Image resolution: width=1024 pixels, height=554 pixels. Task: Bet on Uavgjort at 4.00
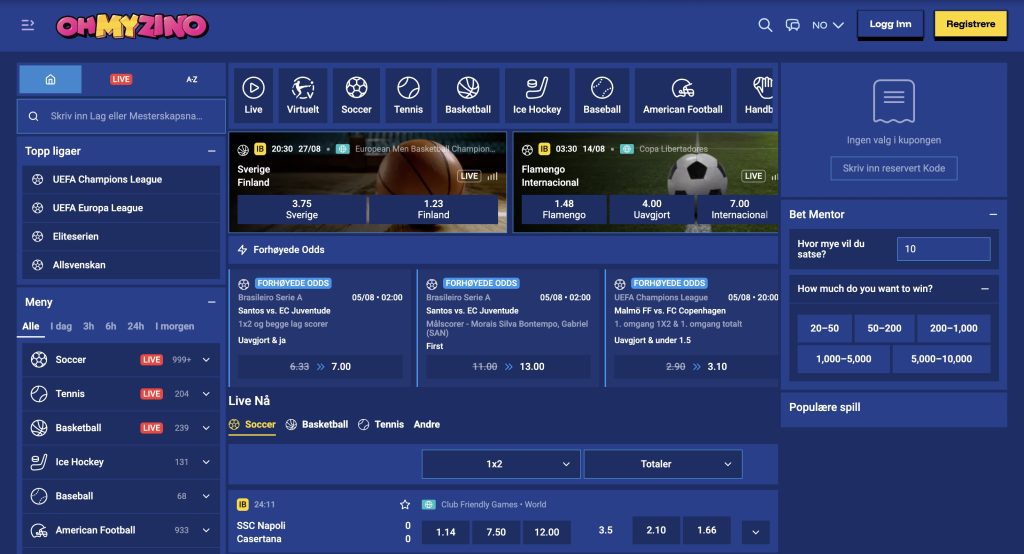(652, 209)
